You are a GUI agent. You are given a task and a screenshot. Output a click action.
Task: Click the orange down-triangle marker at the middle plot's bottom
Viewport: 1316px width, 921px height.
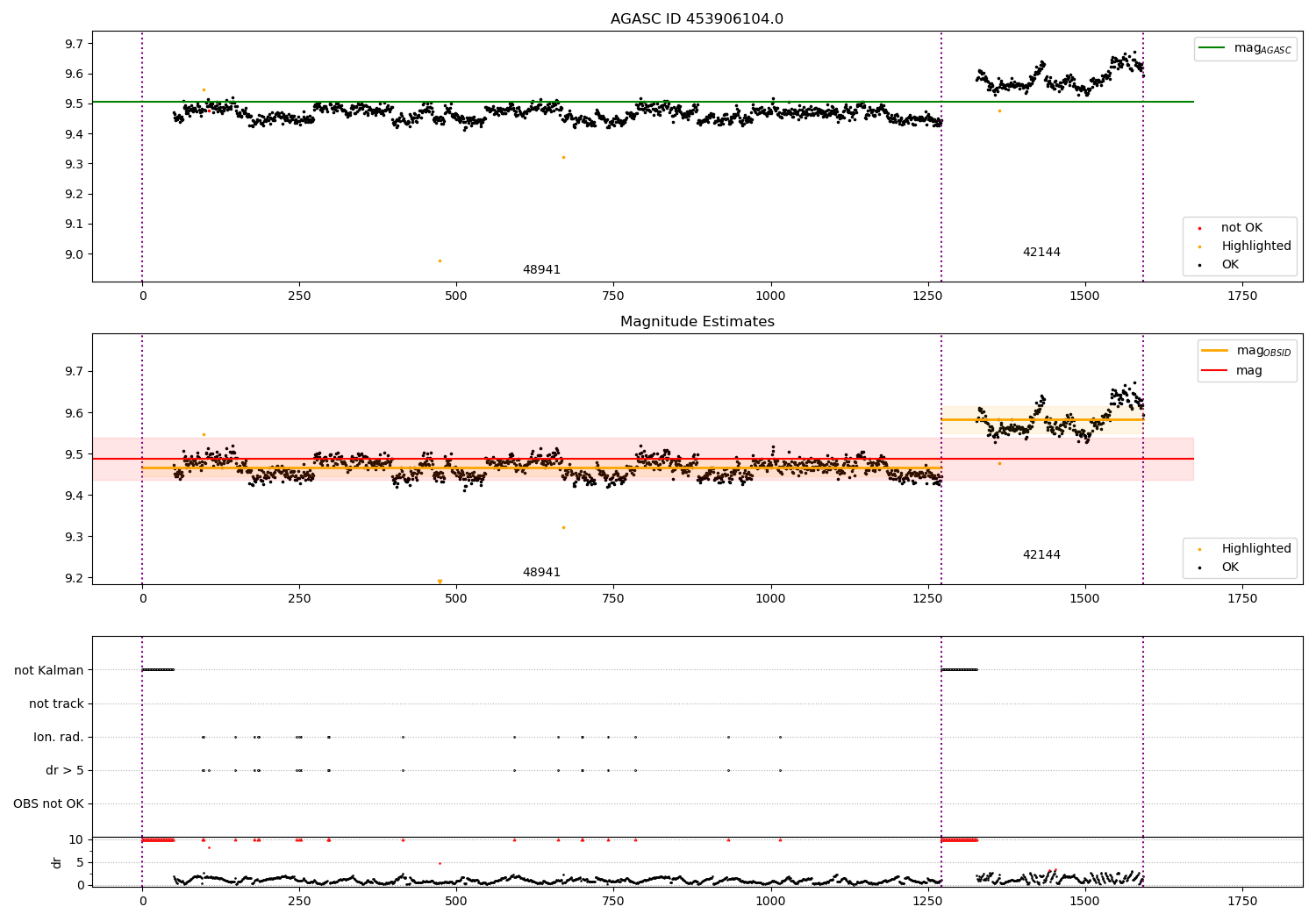[440, 582]
